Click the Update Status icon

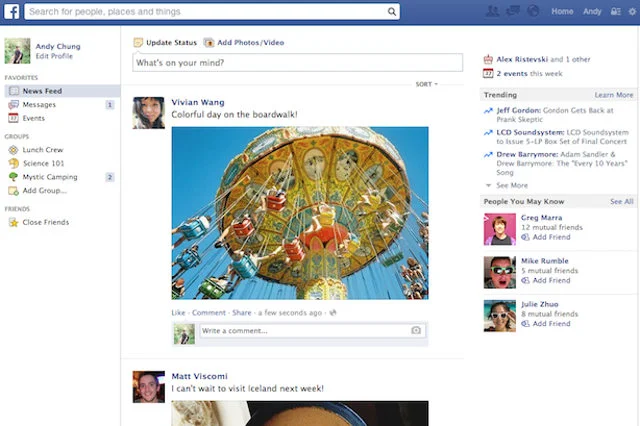138,42
